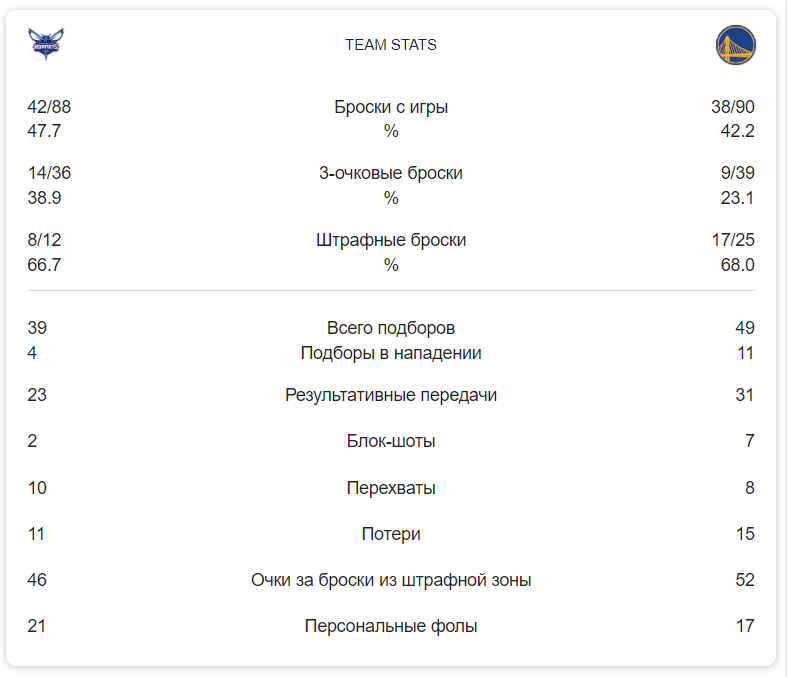Viewport: 787px width, 677px height.
Task: Click Подборы в нападении label
Action: 390,353
